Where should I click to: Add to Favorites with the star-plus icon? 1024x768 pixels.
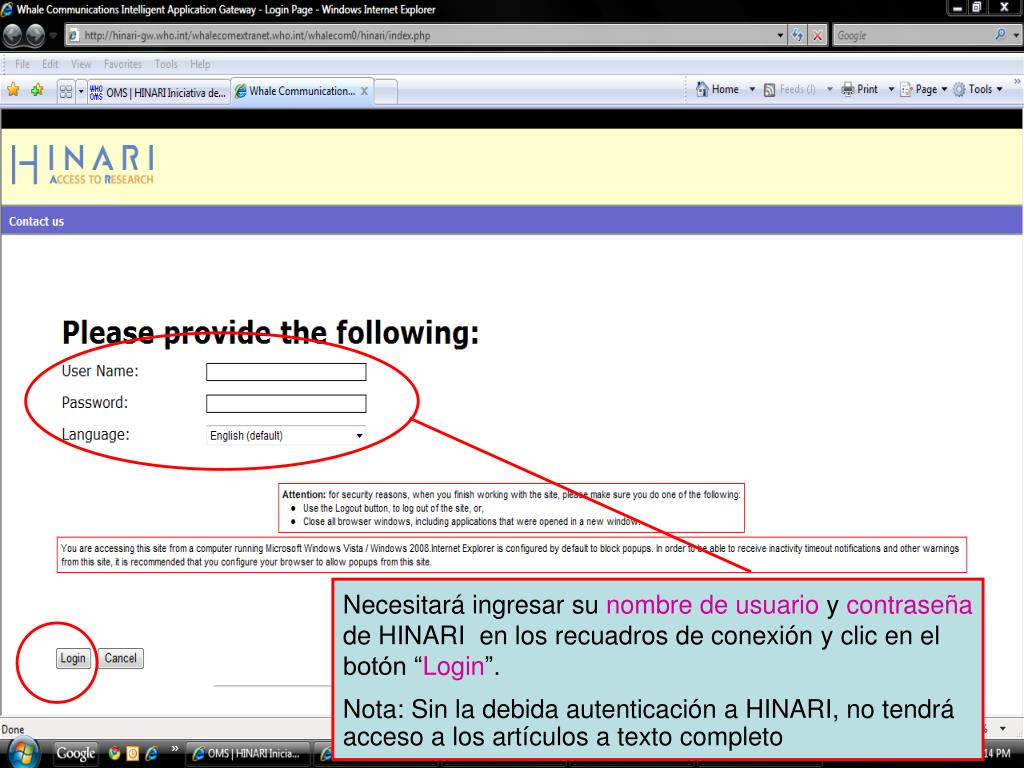point(37,89)
